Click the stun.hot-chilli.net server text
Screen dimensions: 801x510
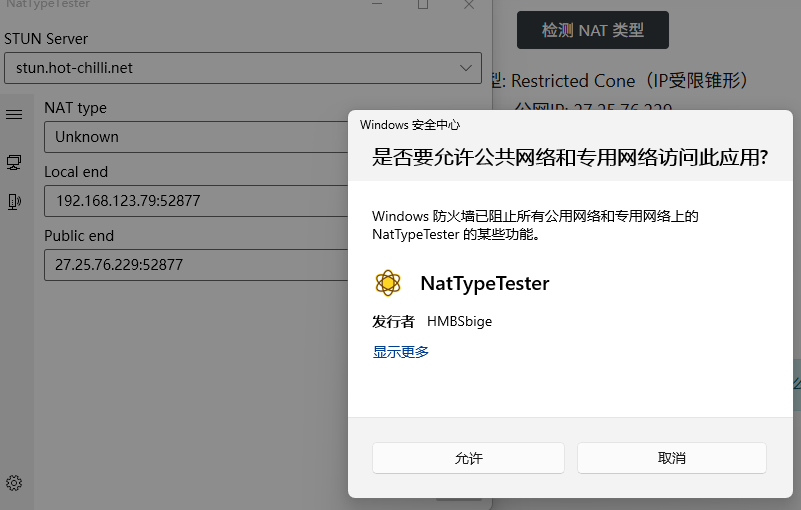[x=74, y=68]
